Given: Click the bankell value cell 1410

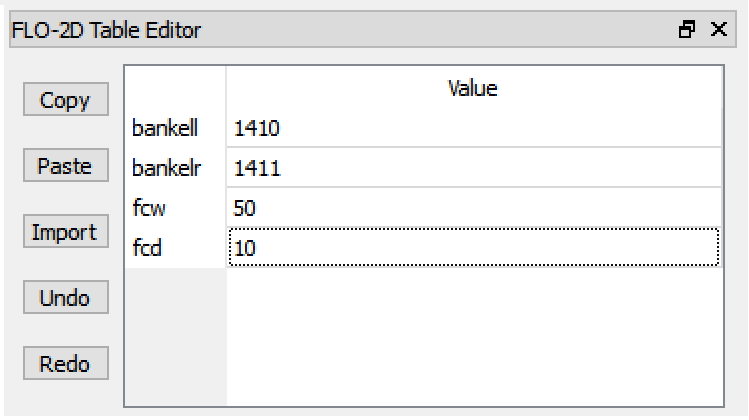Looking at the screenshot, I should (x=473, y=128).
